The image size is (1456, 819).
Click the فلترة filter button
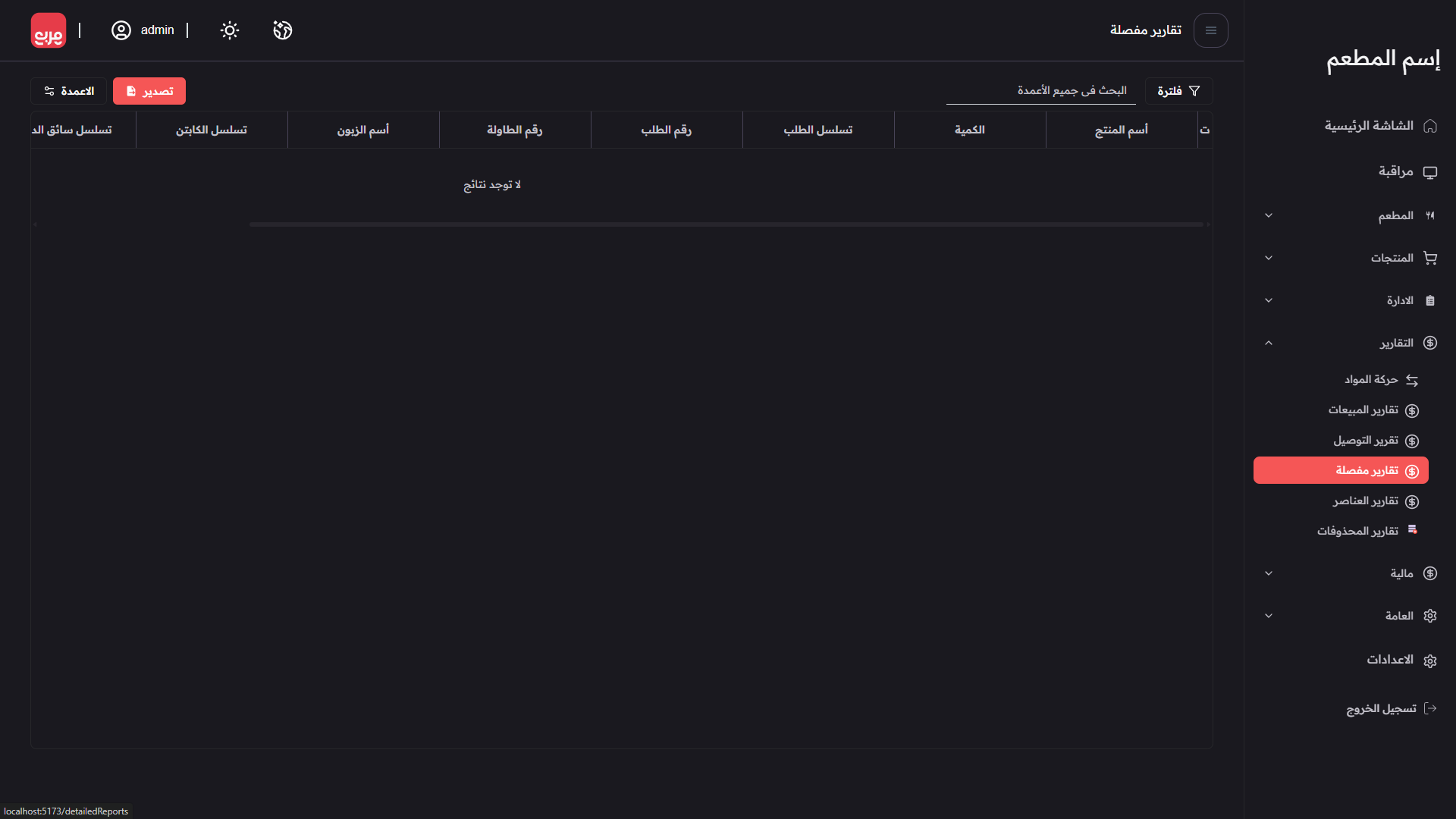click(1178, 91)
